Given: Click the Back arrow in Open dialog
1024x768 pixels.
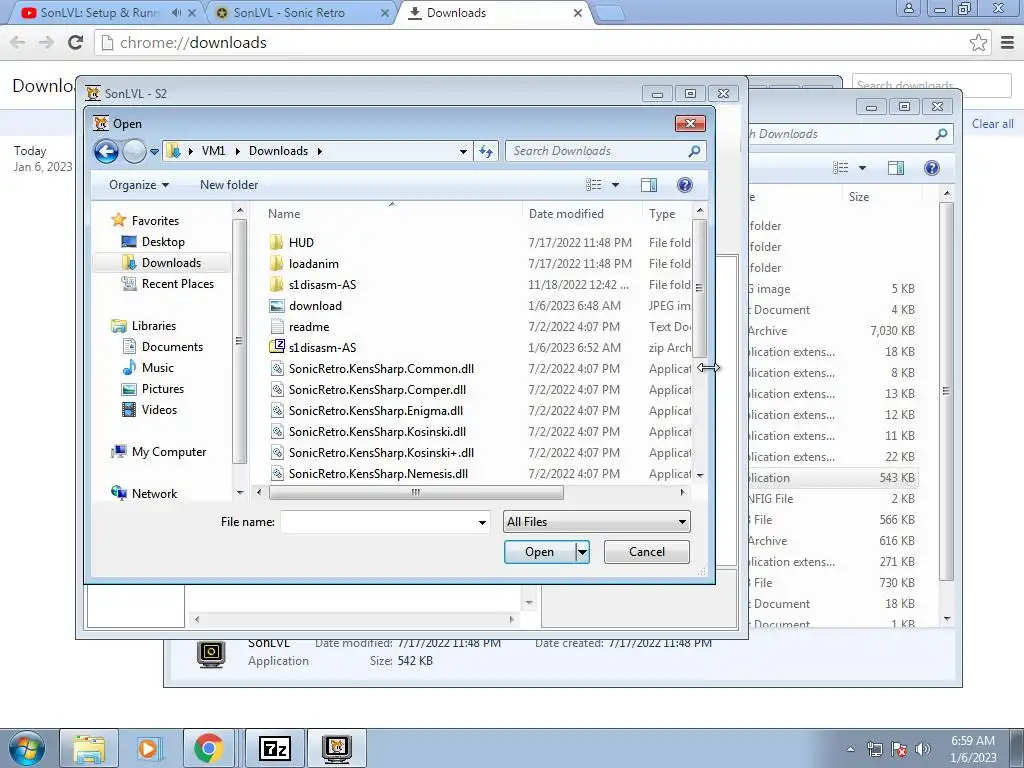Looking at the screenshot, I should [106, 152].
